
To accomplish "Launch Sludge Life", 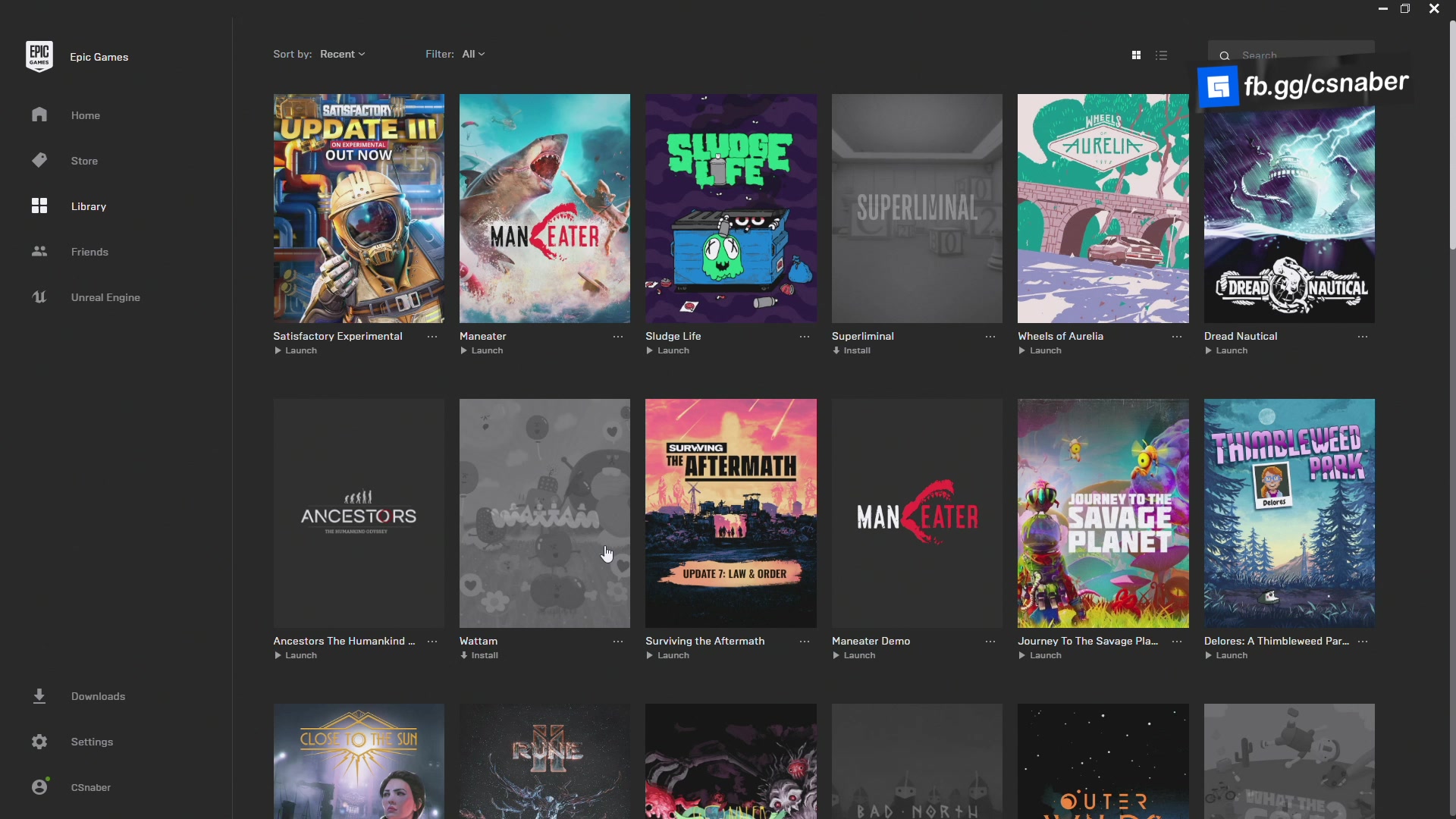I will coord(668,350).
